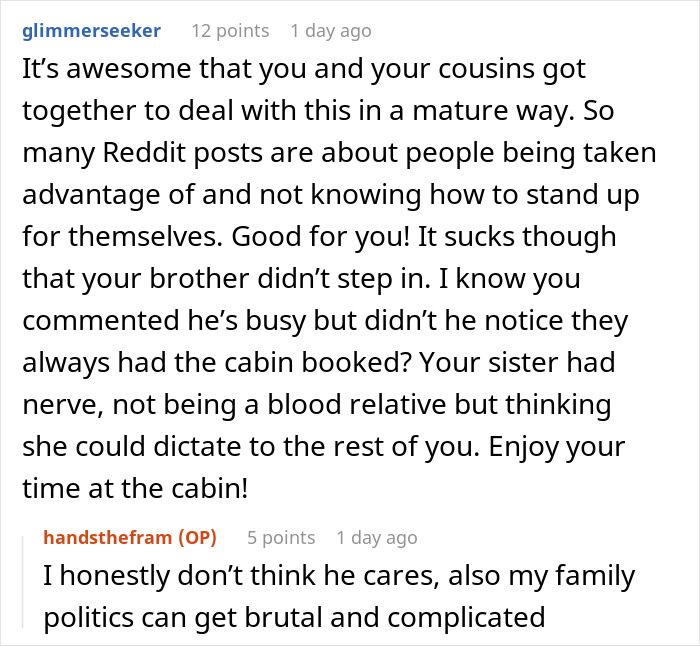Open the timestamp on handsthefram's reply
Image resolution: width=700 pixels, height=646 pixels.
tap(377, 538)
